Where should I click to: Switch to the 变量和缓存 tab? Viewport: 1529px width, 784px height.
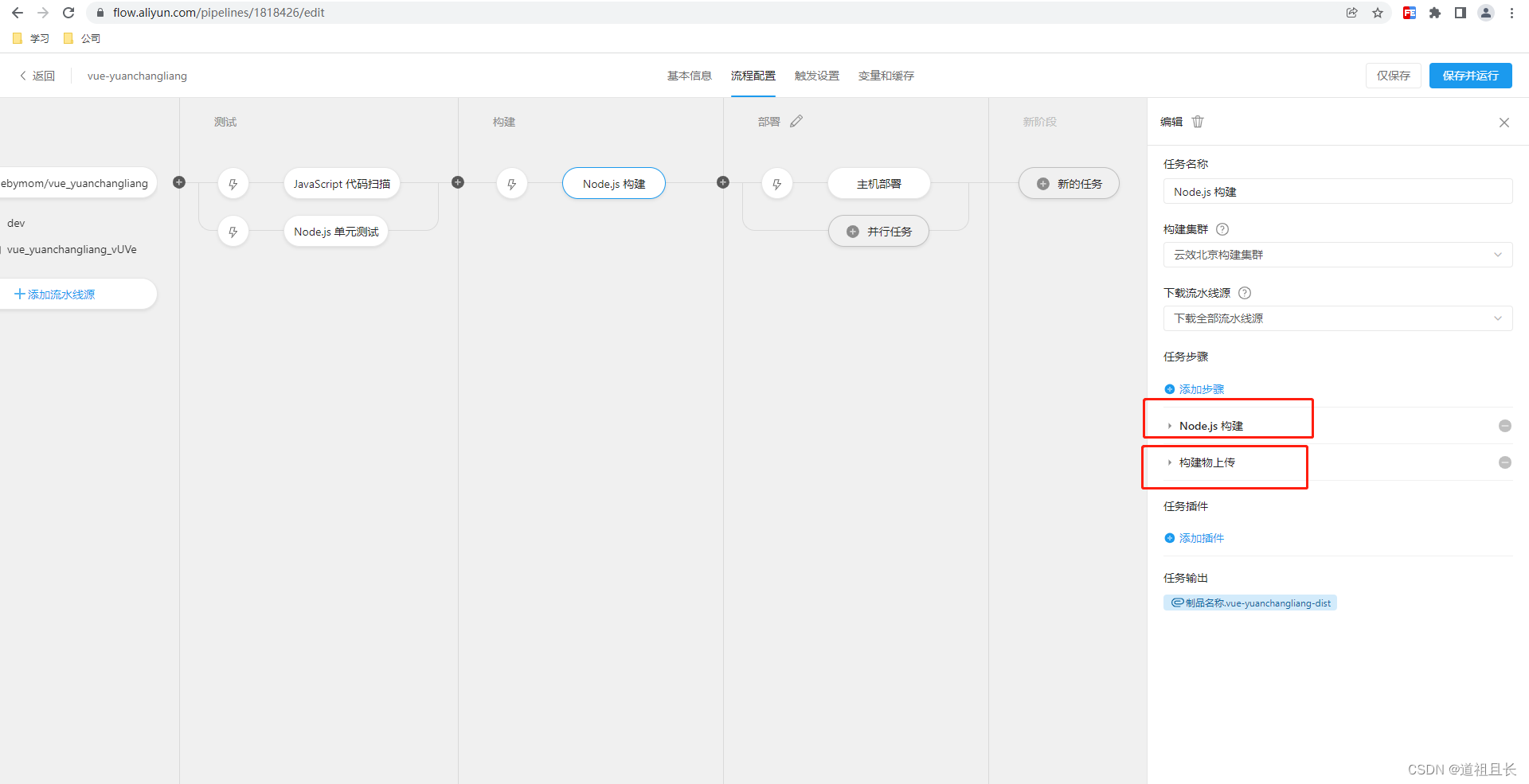coord(886,76)
